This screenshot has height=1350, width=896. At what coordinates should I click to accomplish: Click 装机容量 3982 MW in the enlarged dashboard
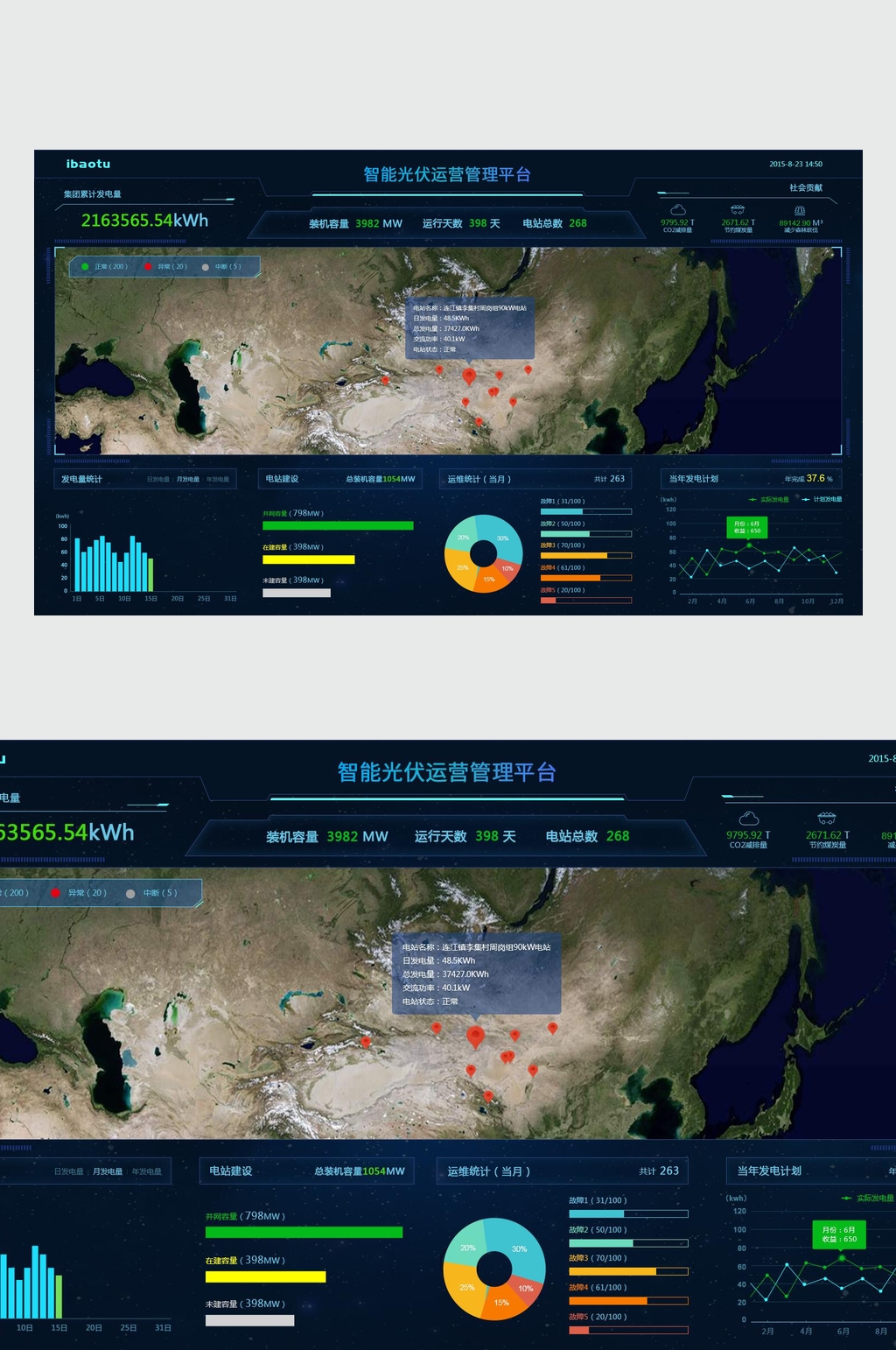click(327, 836)
